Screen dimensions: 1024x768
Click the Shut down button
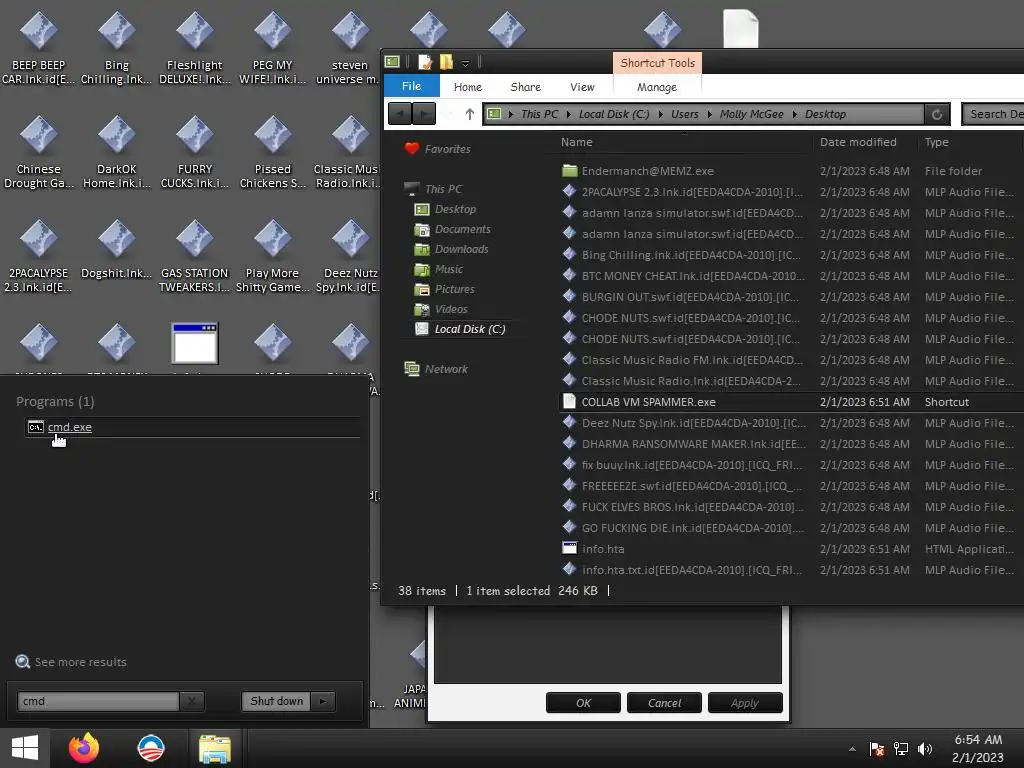276,701
